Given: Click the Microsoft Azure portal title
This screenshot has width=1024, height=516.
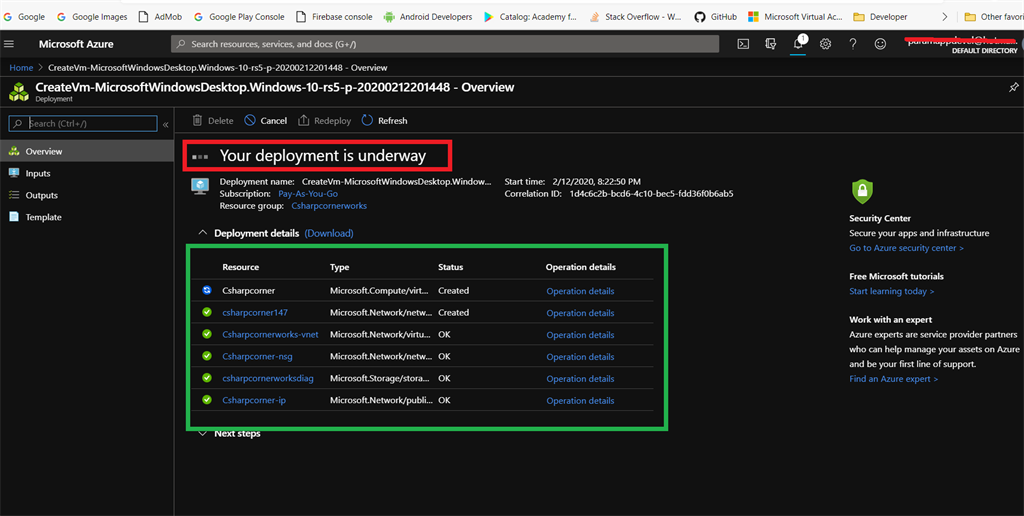Looking at the screenshot, I should [76, 44].
